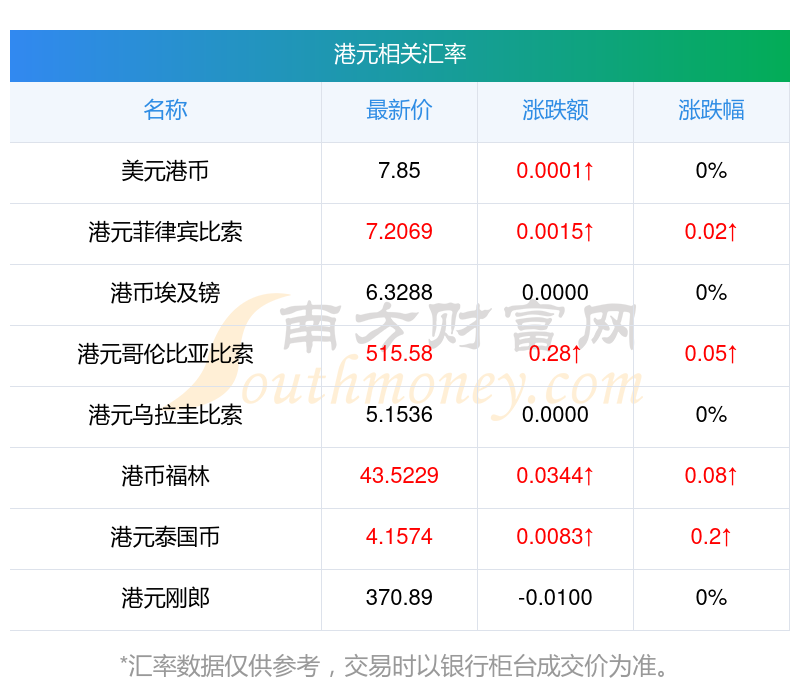Click the 0.02↑ percentage value
The image size is (800, 698).
pyautogui.click(x=711, y=232)
